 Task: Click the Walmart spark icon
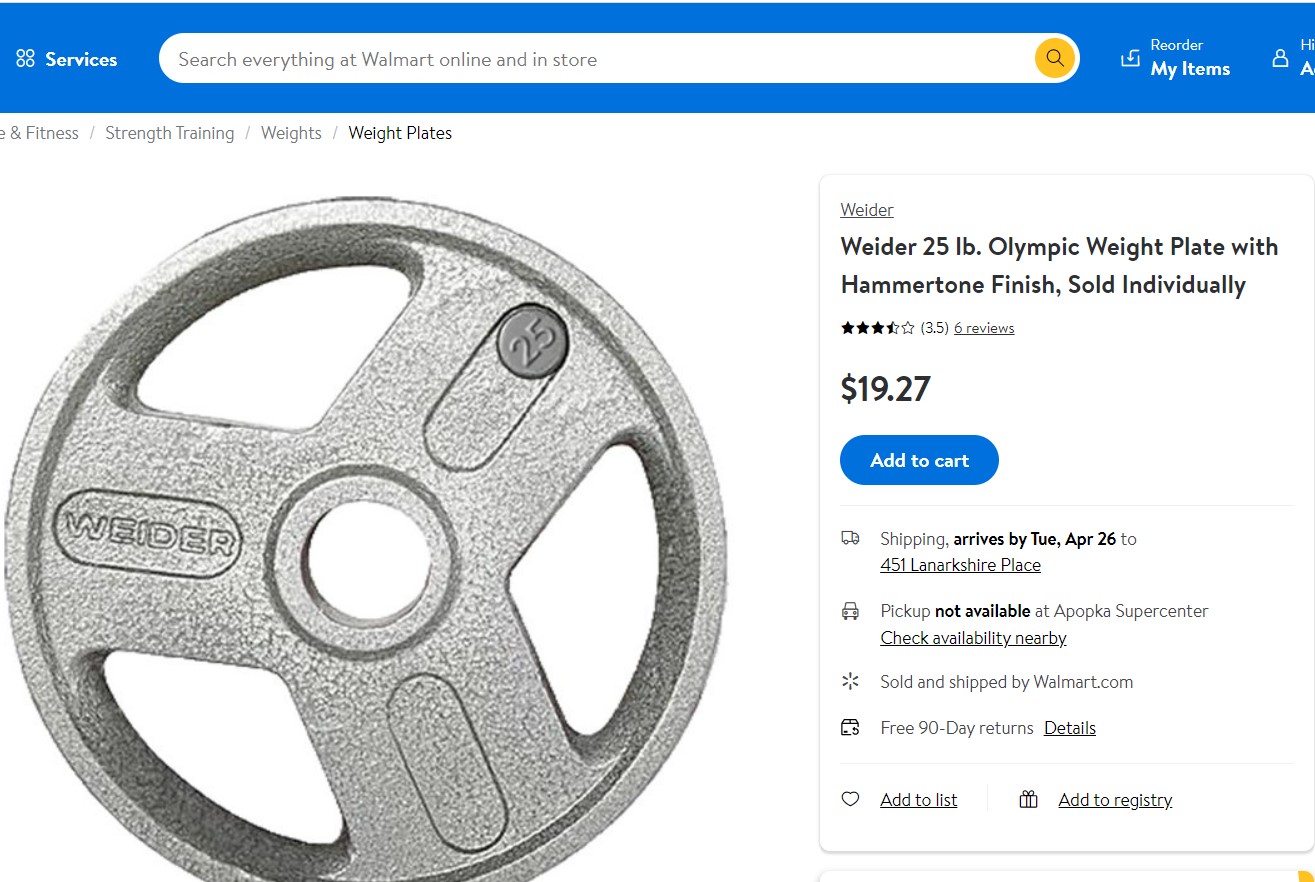850,682
